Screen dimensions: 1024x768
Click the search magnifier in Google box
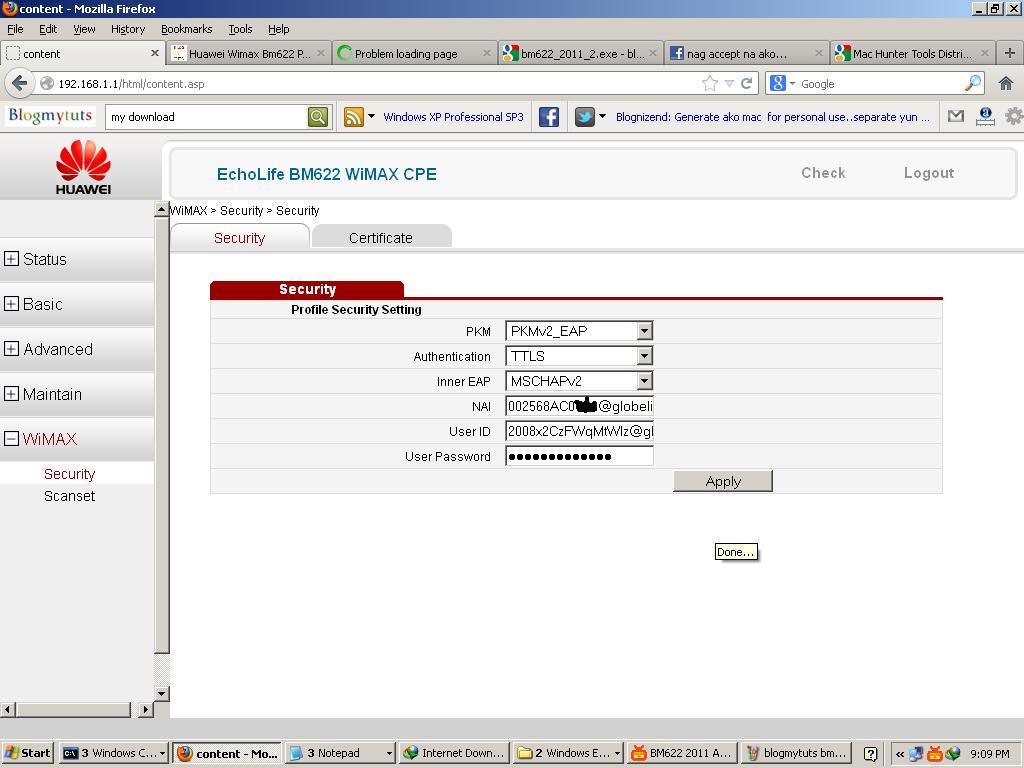973,83
